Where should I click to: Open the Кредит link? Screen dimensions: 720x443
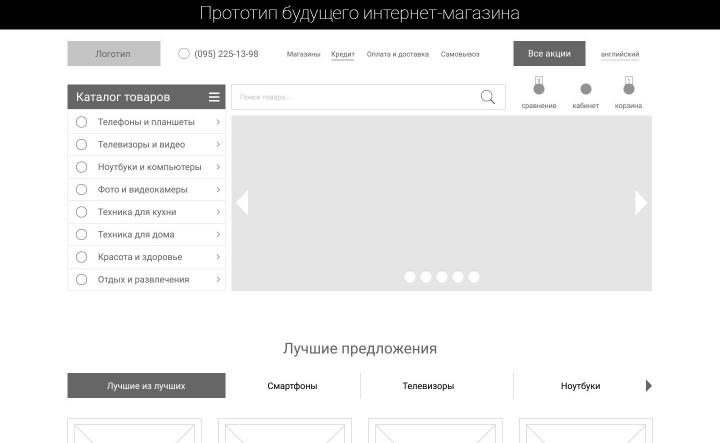343,54
